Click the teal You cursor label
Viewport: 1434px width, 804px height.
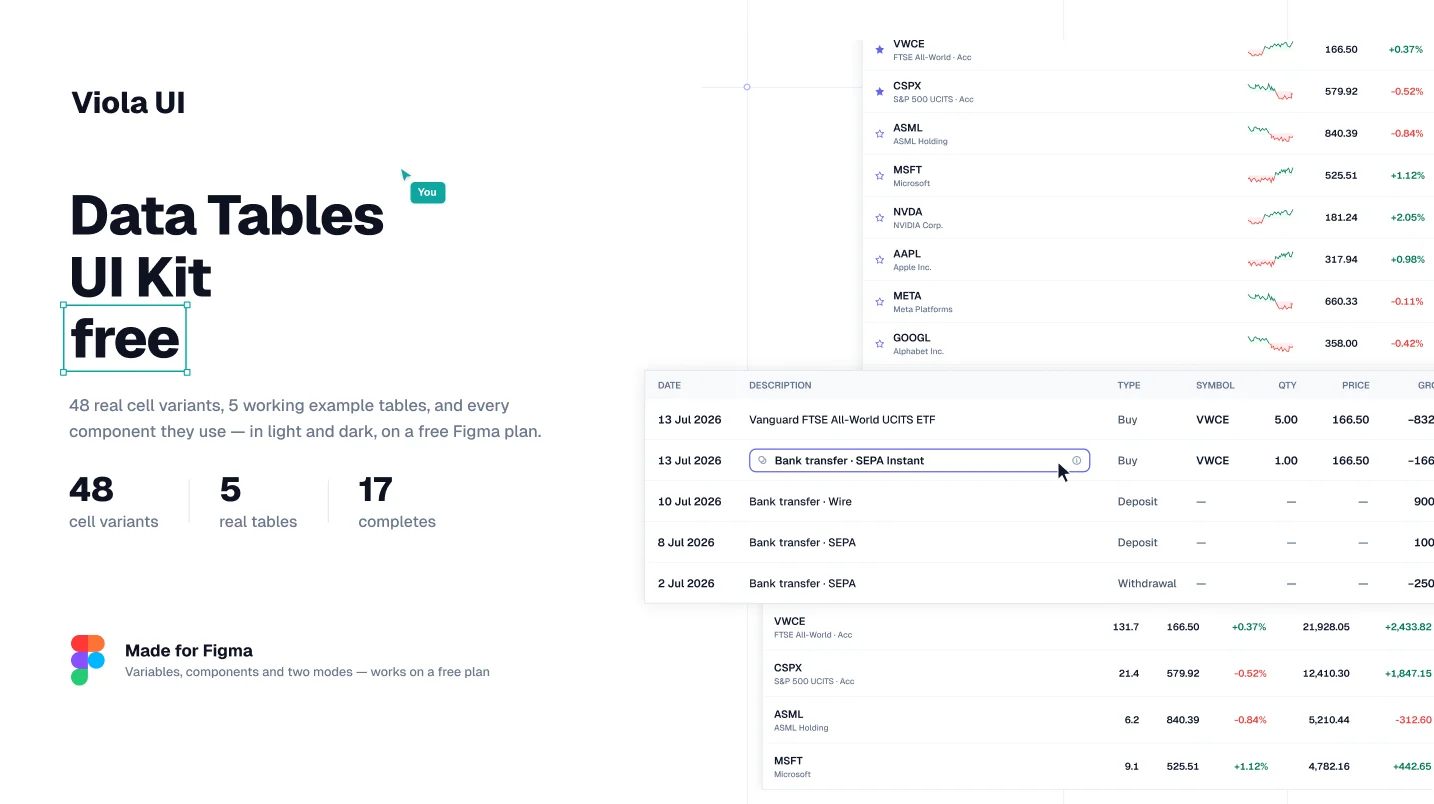(427, 192)
